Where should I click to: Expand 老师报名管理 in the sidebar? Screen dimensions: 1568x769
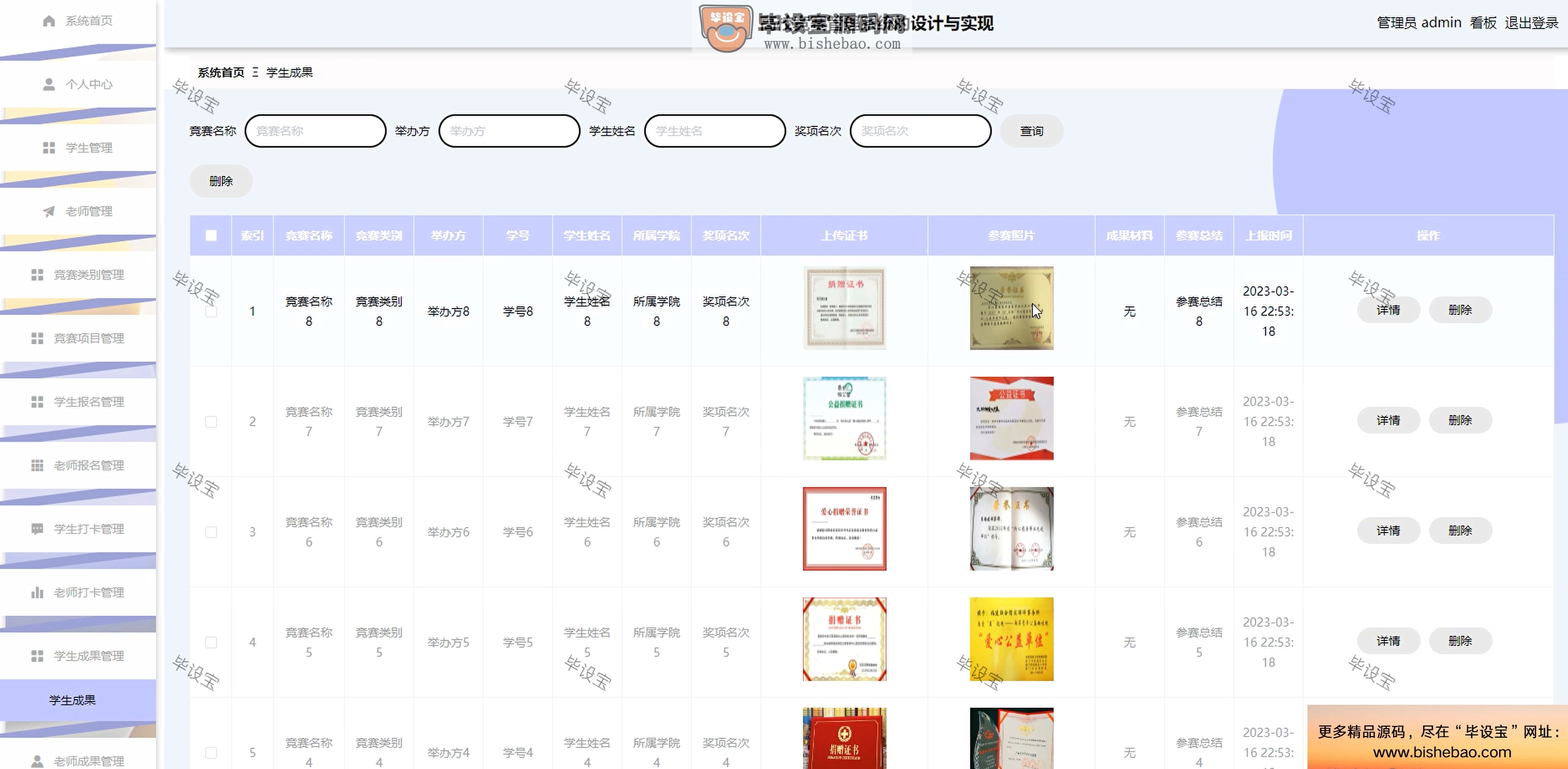78,466
